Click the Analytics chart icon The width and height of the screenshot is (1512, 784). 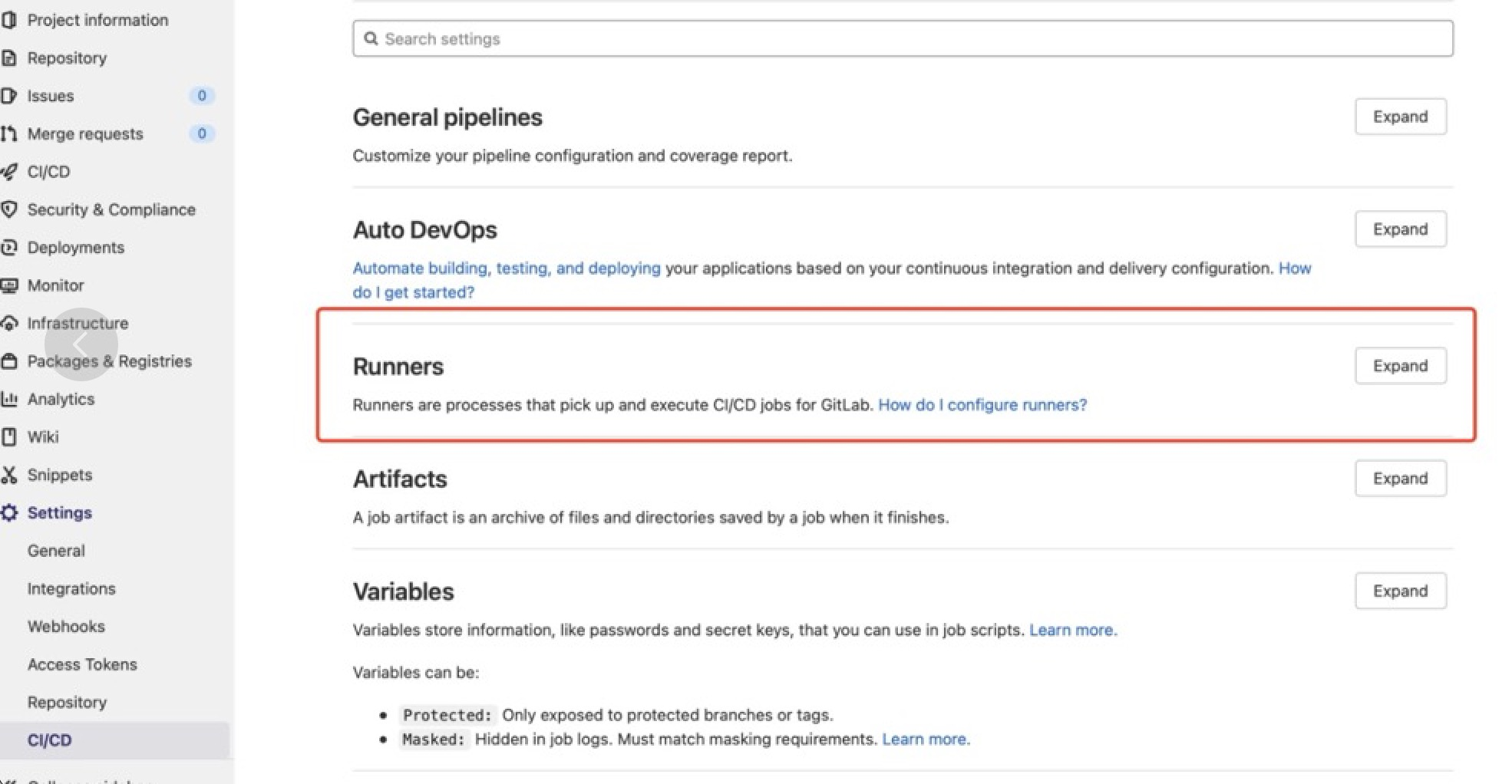point(8,399)
